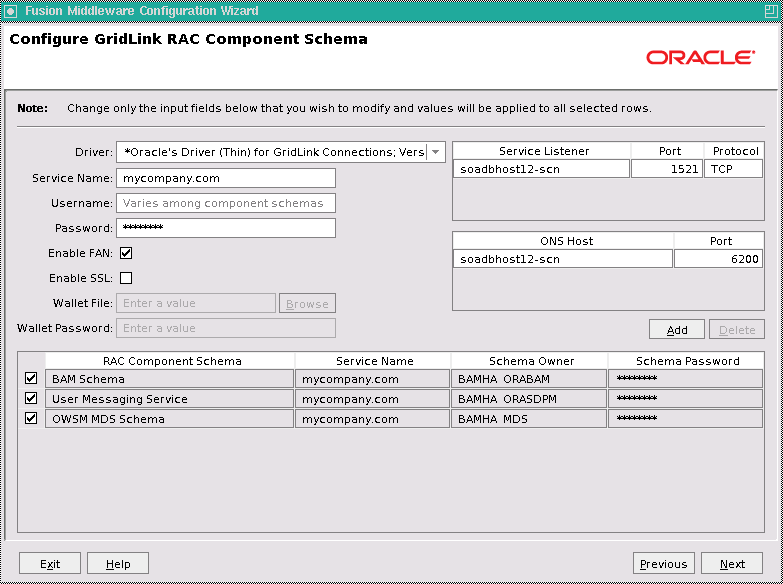Focus the Username text field
The height and width of the screenshot is (584, 783).
click(226, 203)
